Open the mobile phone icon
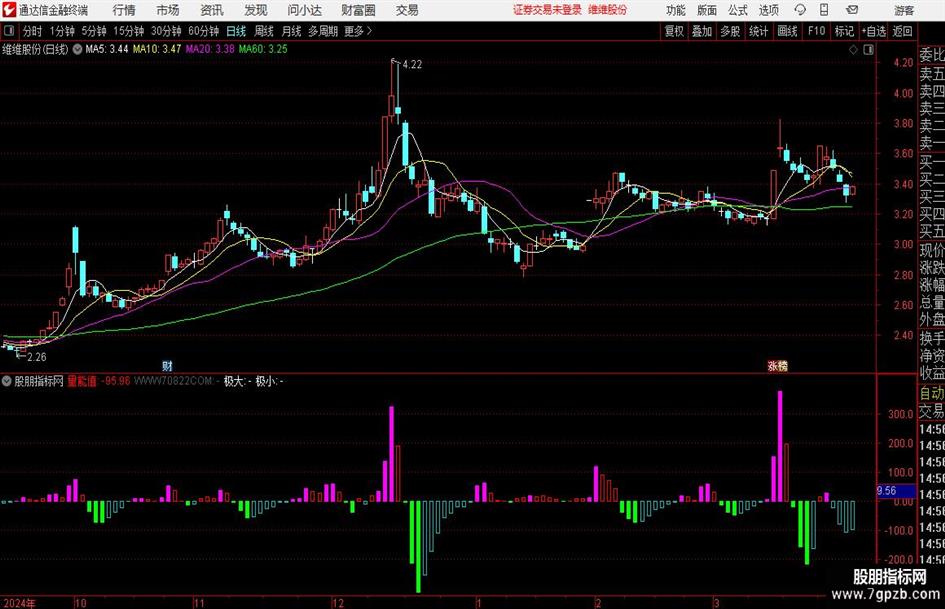This screenshot has height=609, width=945. pos(824,10)
